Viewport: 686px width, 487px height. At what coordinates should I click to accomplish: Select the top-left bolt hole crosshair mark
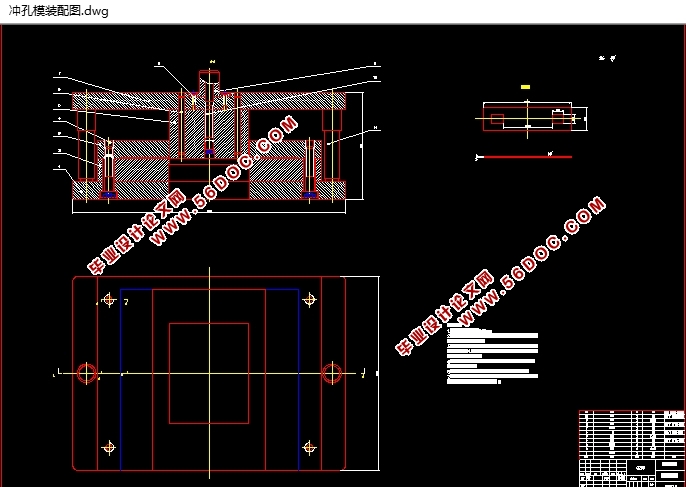[x=108, y=299]
